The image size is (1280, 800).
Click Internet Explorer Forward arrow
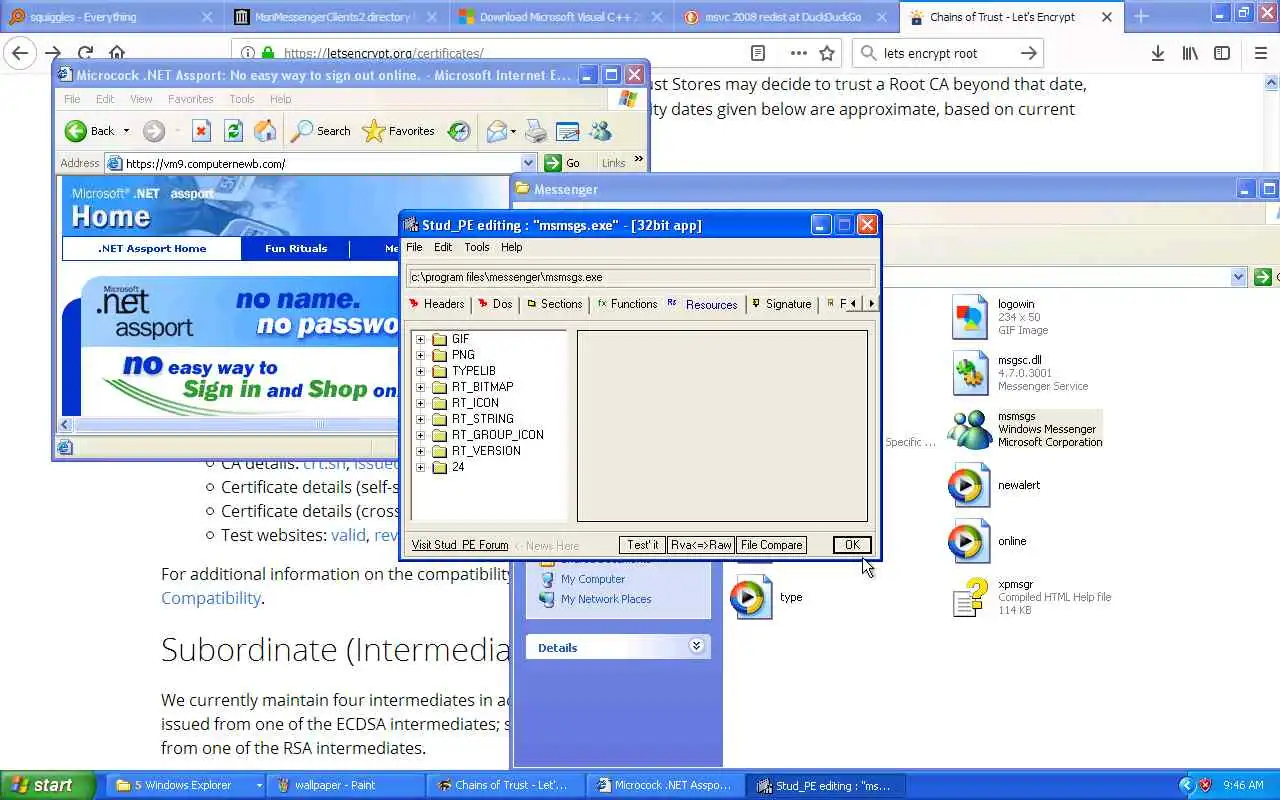153,131
